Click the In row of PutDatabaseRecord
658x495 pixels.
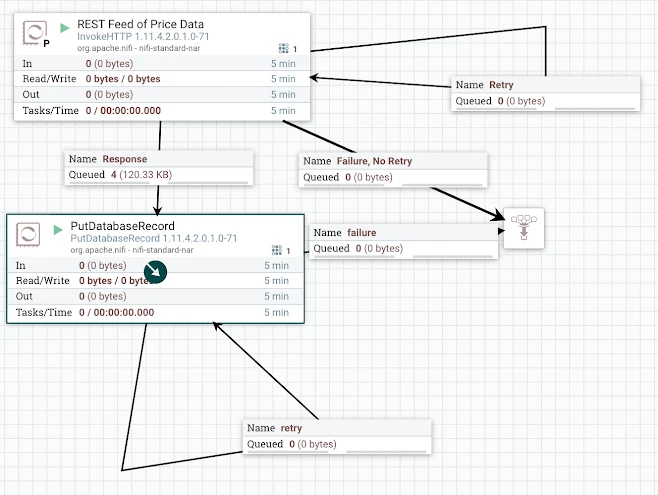[155, 265]
